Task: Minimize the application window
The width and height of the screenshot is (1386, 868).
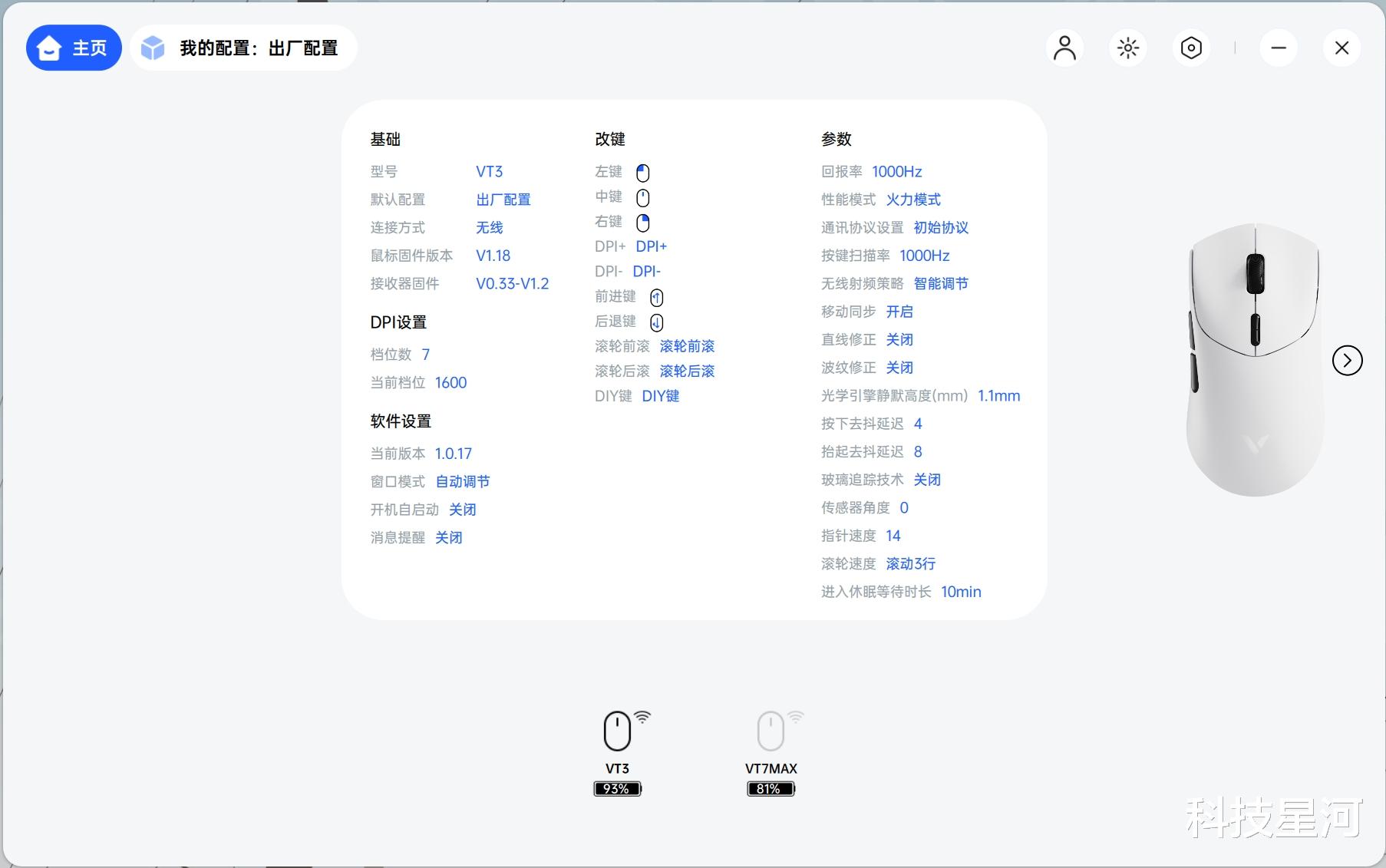Action: 1279,48
